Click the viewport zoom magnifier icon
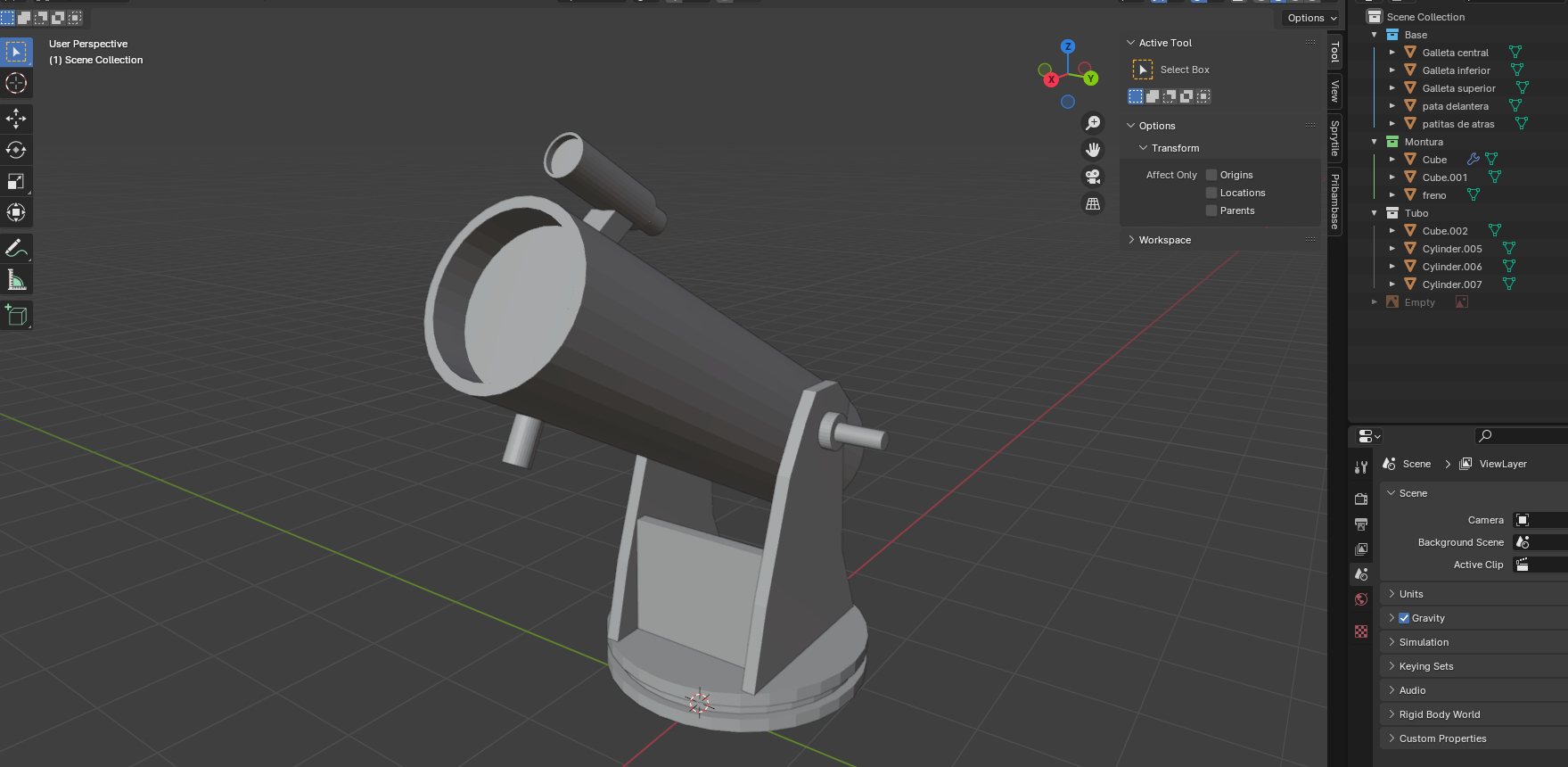1568x767 pixels. 1092,123
